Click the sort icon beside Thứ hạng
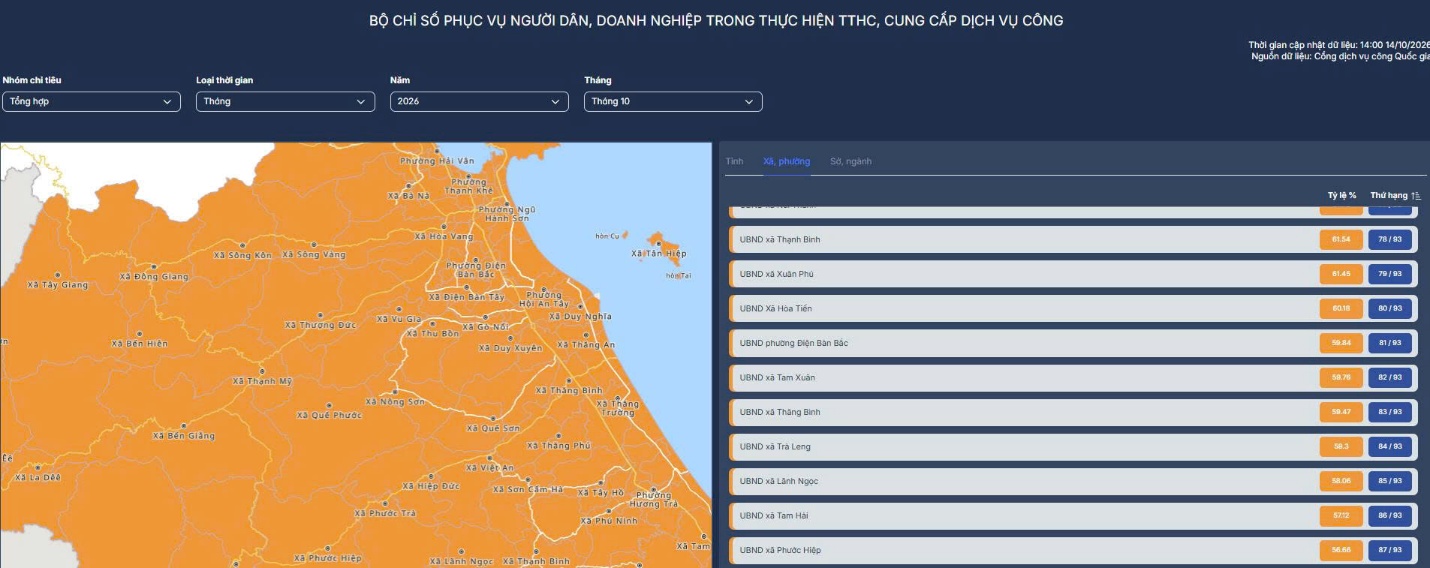This screenshot has width=1430, height=568. (1416, 196)
